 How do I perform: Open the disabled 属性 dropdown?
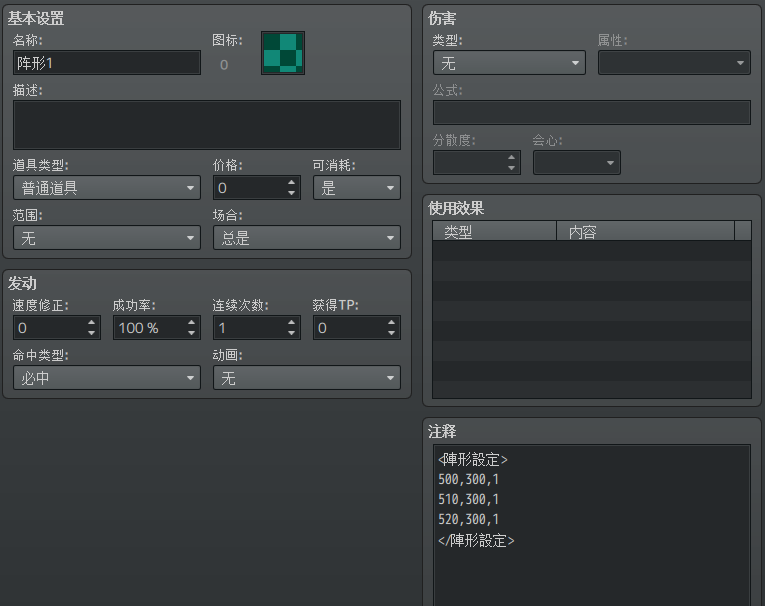674,63
